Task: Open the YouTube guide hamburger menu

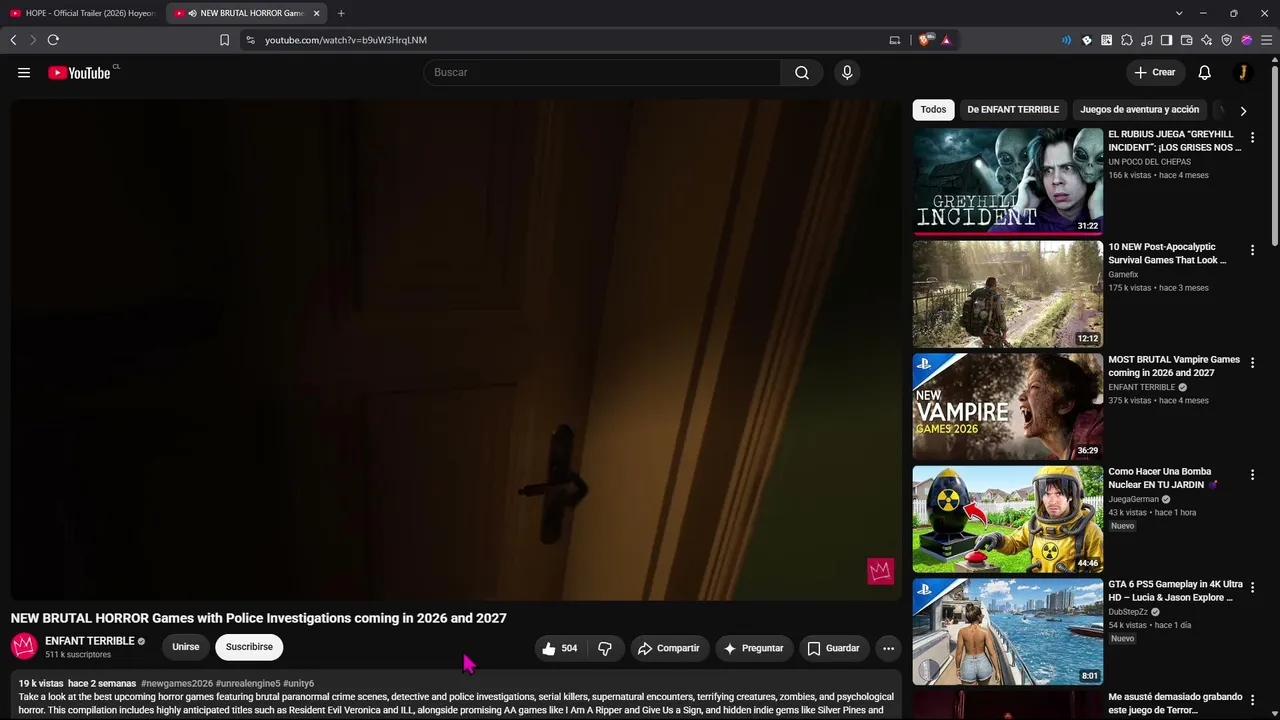Action: coord(24,73)
